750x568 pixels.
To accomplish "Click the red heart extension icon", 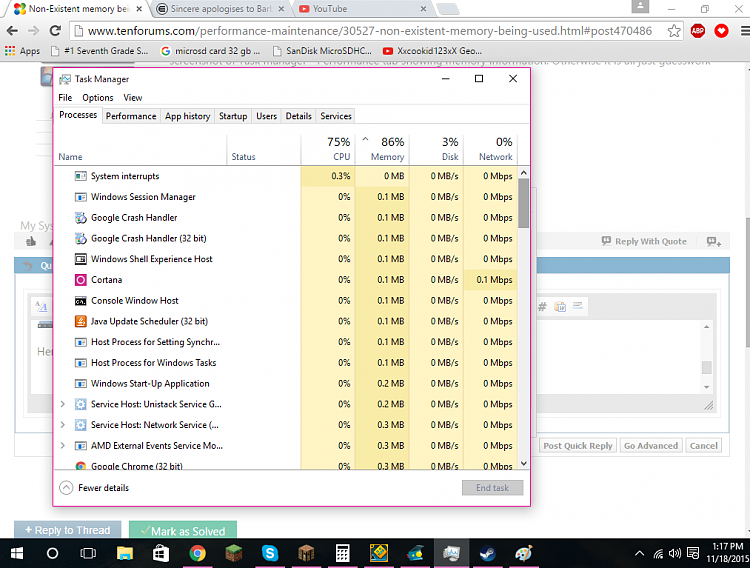I will 721,31.
